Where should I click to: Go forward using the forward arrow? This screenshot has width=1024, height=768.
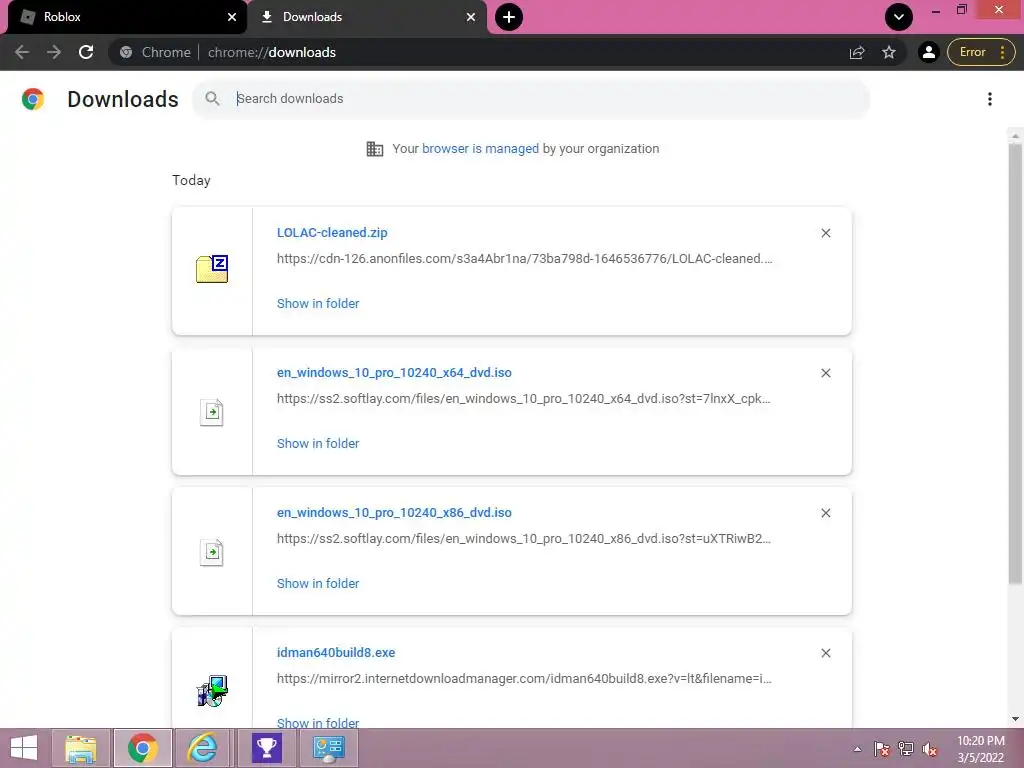coord(54,52)
